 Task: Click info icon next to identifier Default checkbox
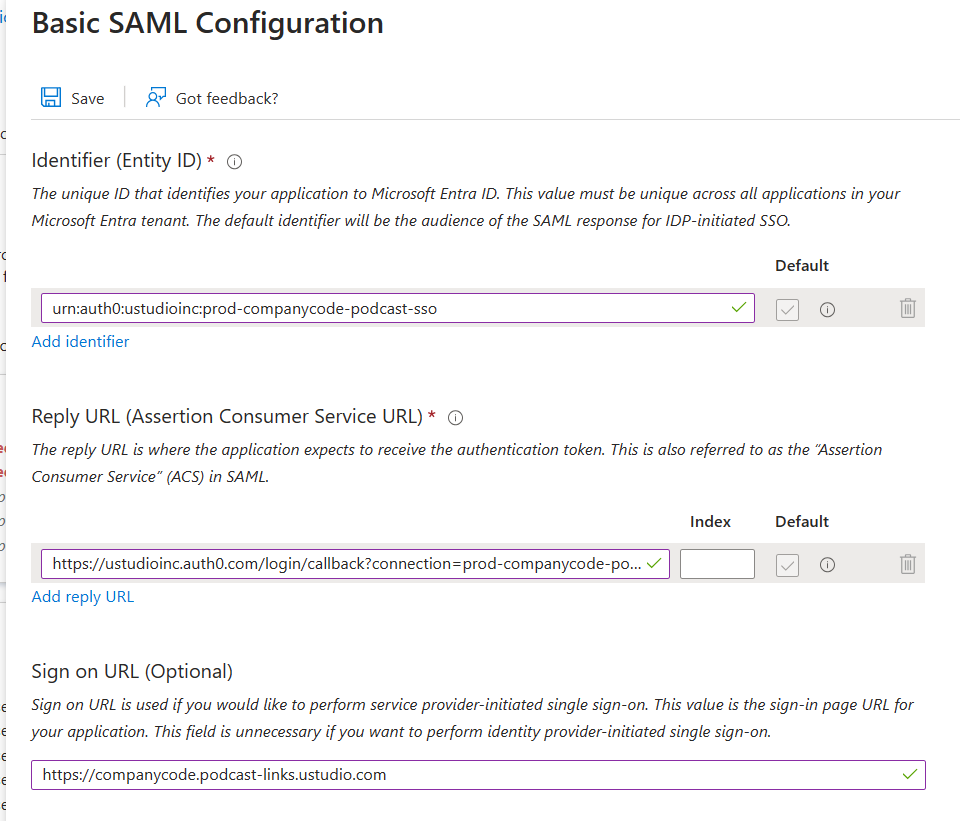coord(827,310)
